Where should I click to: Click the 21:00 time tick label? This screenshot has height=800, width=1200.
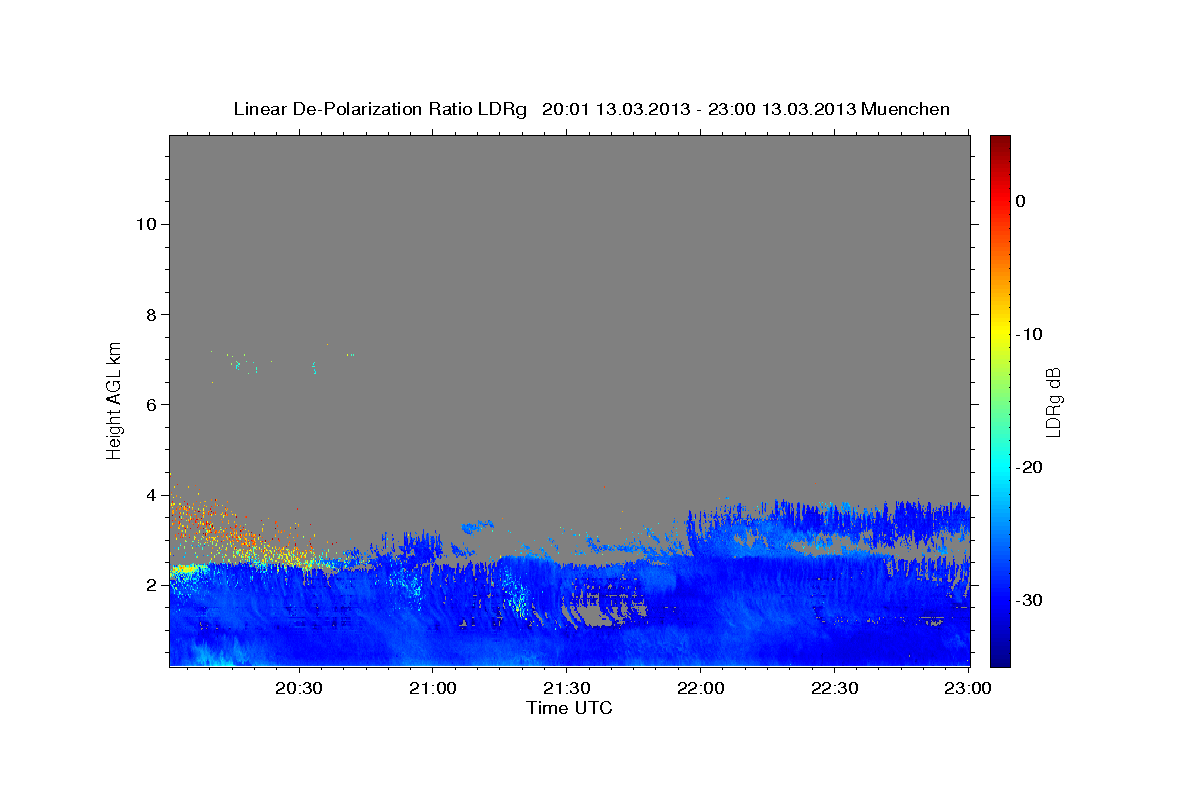[x=433, y=689]
